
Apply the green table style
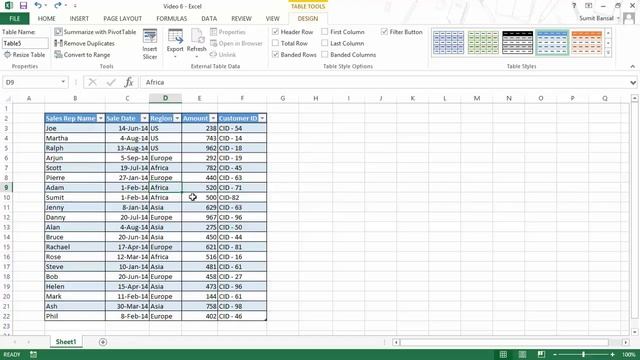[483, 42]
